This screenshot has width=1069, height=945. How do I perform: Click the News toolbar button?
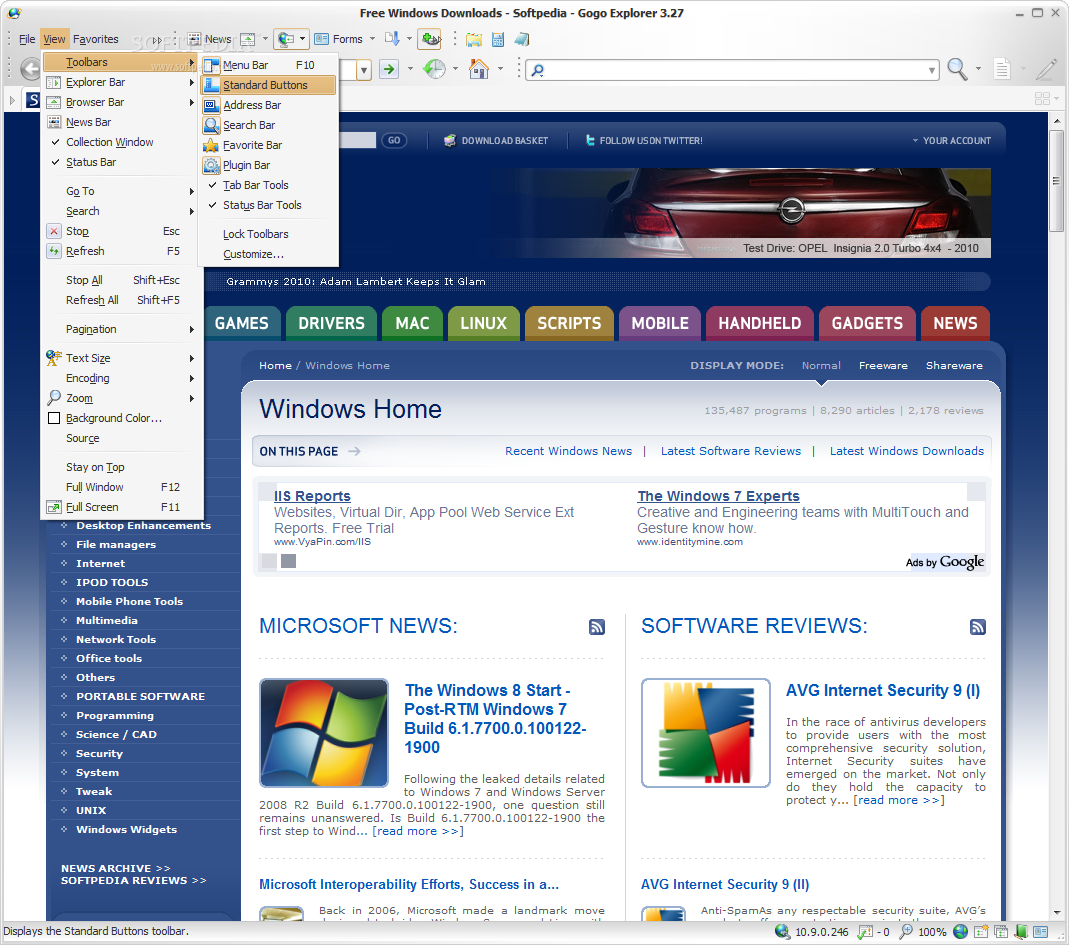click(x=209, y=40)
